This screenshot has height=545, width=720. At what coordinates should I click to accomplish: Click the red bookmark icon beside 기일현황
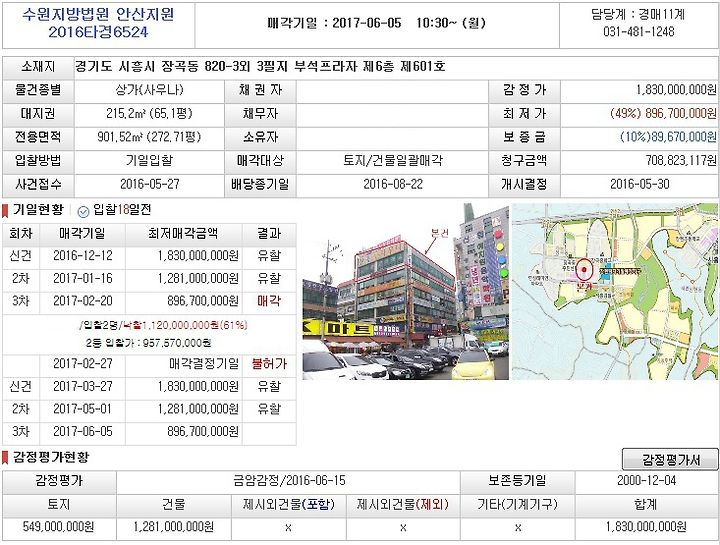pyautogui.click(x=5, y=211)
